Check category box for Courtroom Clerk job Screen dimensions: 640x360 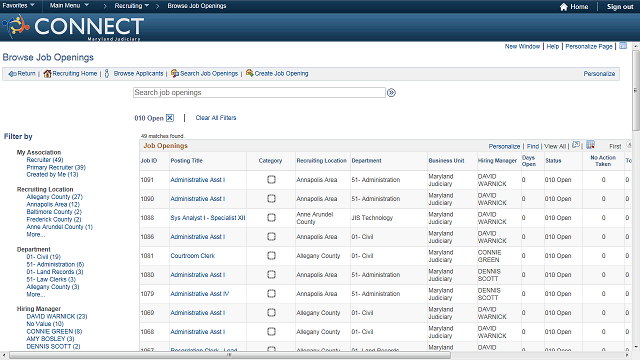(x=271, y=256)
